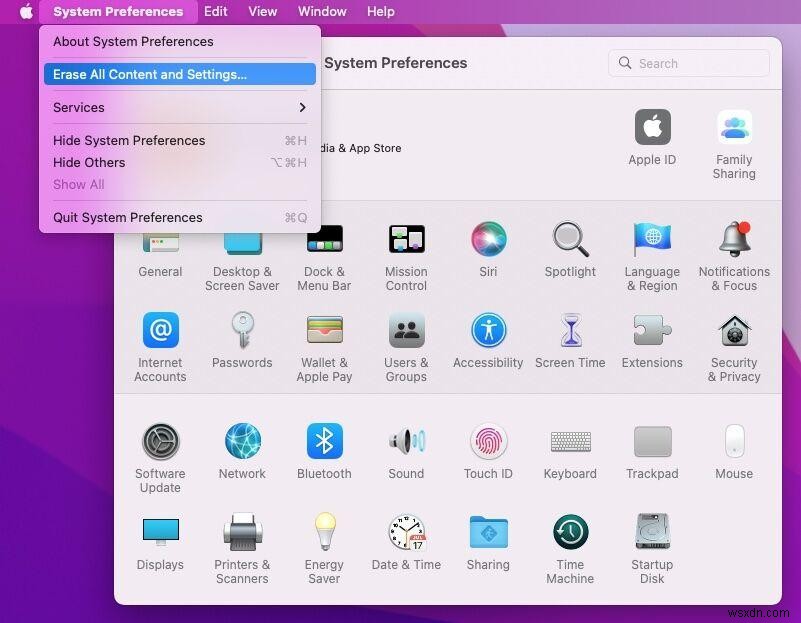801x623 pixels.
Task: Open Spotlight preferences
Action: [x=570, y=240]
